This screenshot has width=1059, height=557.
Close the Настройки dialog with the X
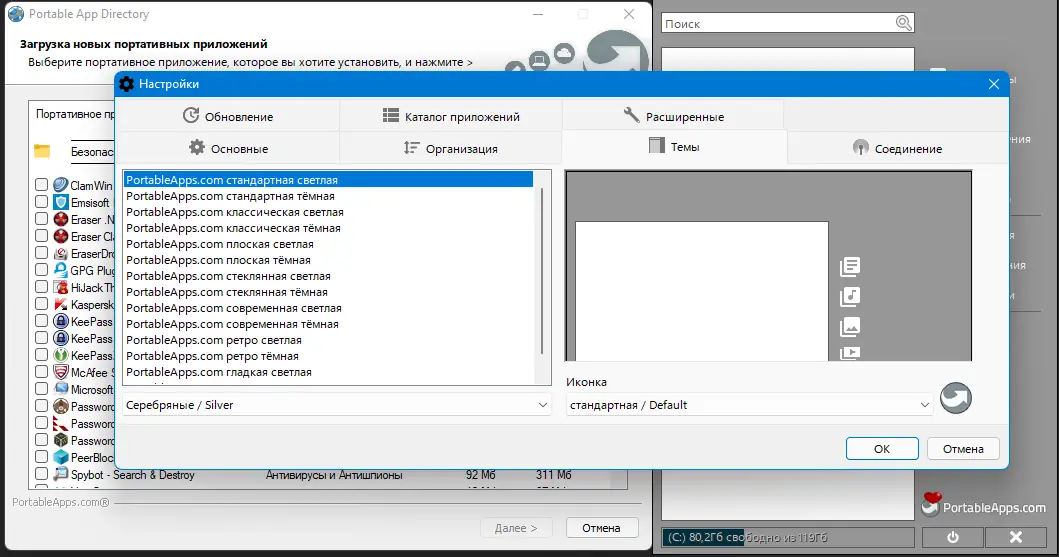click(993, 84)
